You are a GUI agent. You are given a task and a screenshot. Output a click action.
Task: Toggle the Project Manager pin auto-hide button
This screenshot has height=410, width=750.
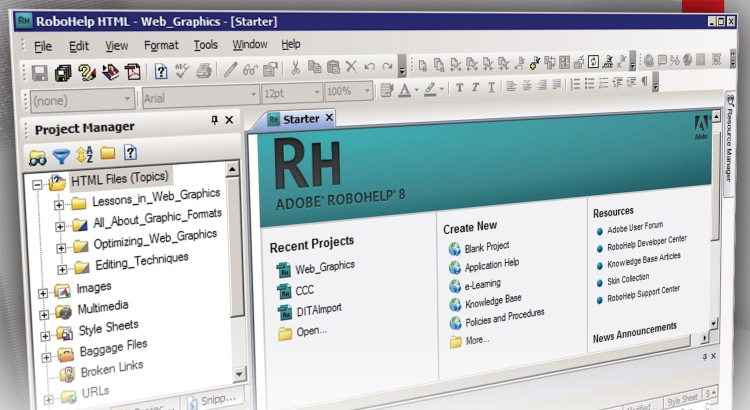pos(214,120)
